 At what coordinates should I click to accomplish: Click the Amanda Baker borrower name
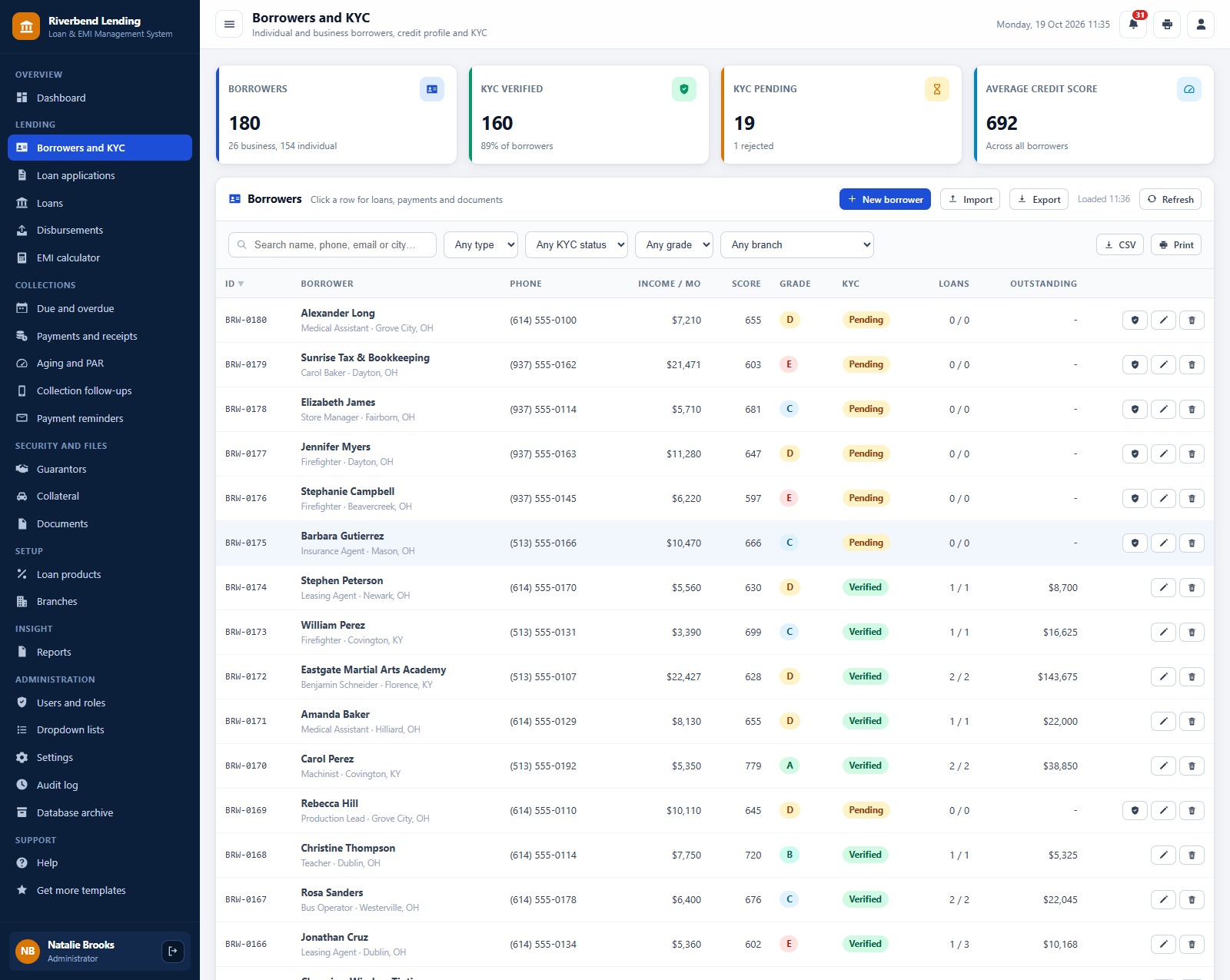tap(335, 714)
